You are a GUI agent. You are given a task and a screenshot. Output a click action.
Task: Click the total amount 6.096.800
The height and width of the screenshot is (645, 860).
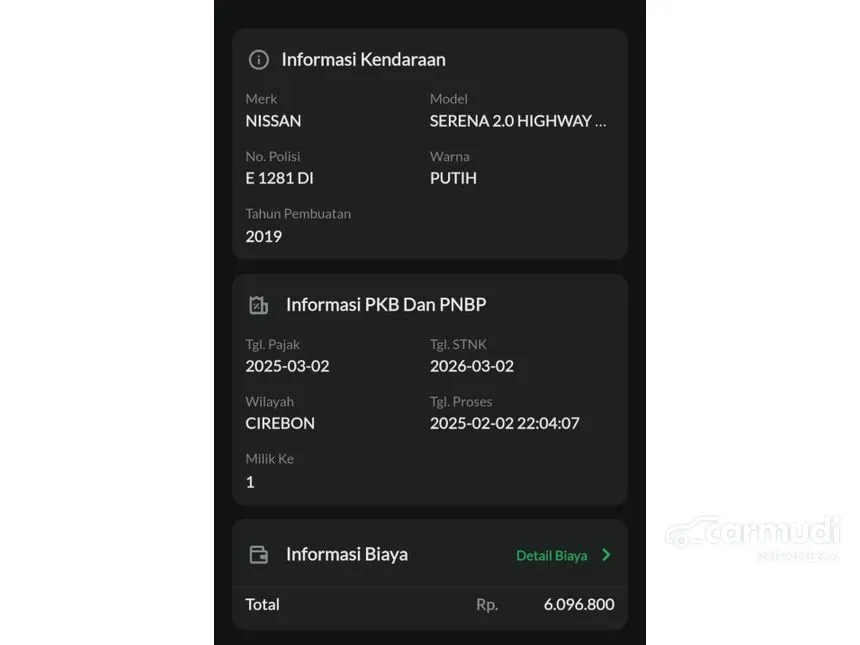[579, 604]
